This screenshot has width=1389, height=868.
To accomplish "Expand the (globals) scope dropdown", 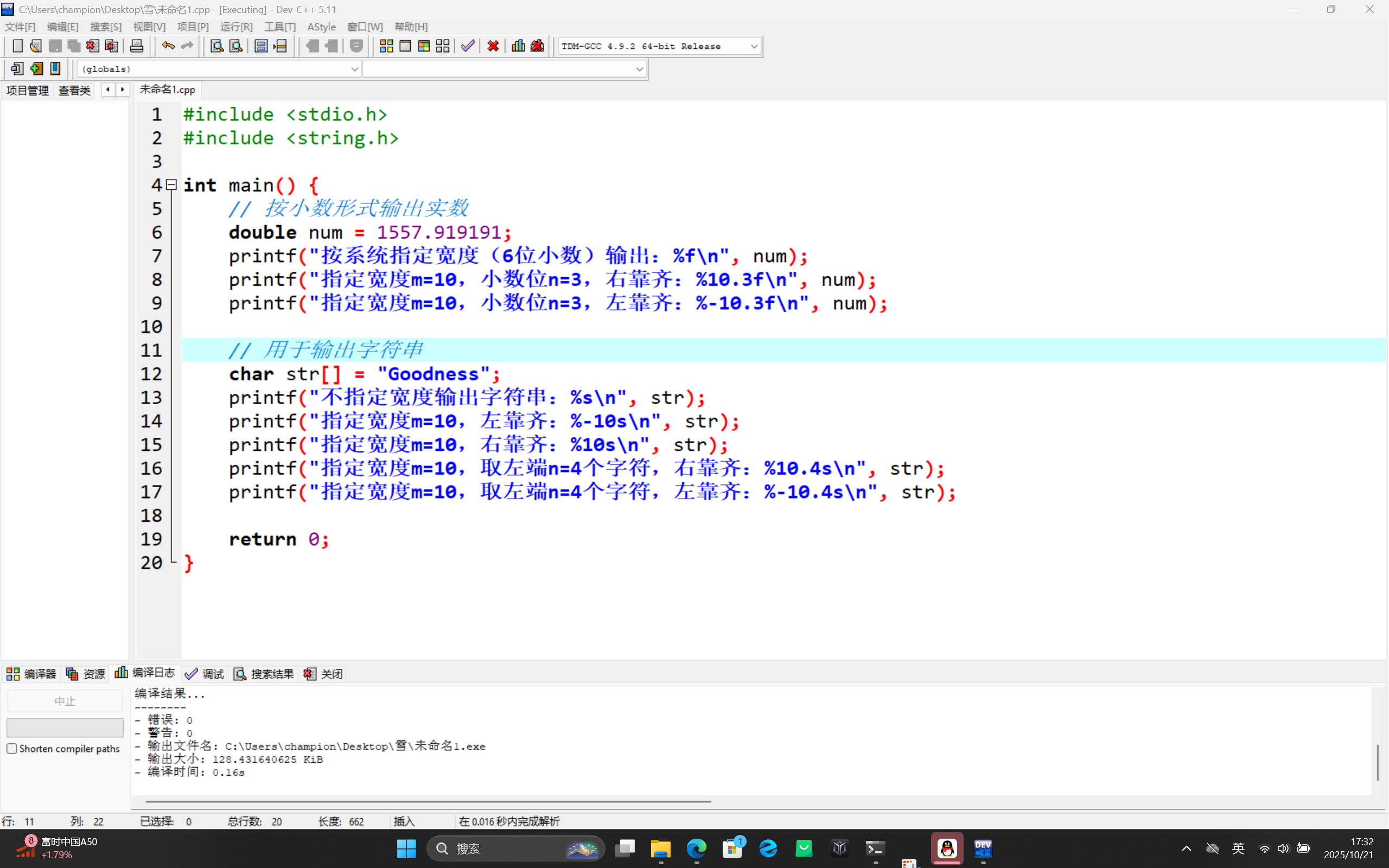I will click(x=354, y=69).
